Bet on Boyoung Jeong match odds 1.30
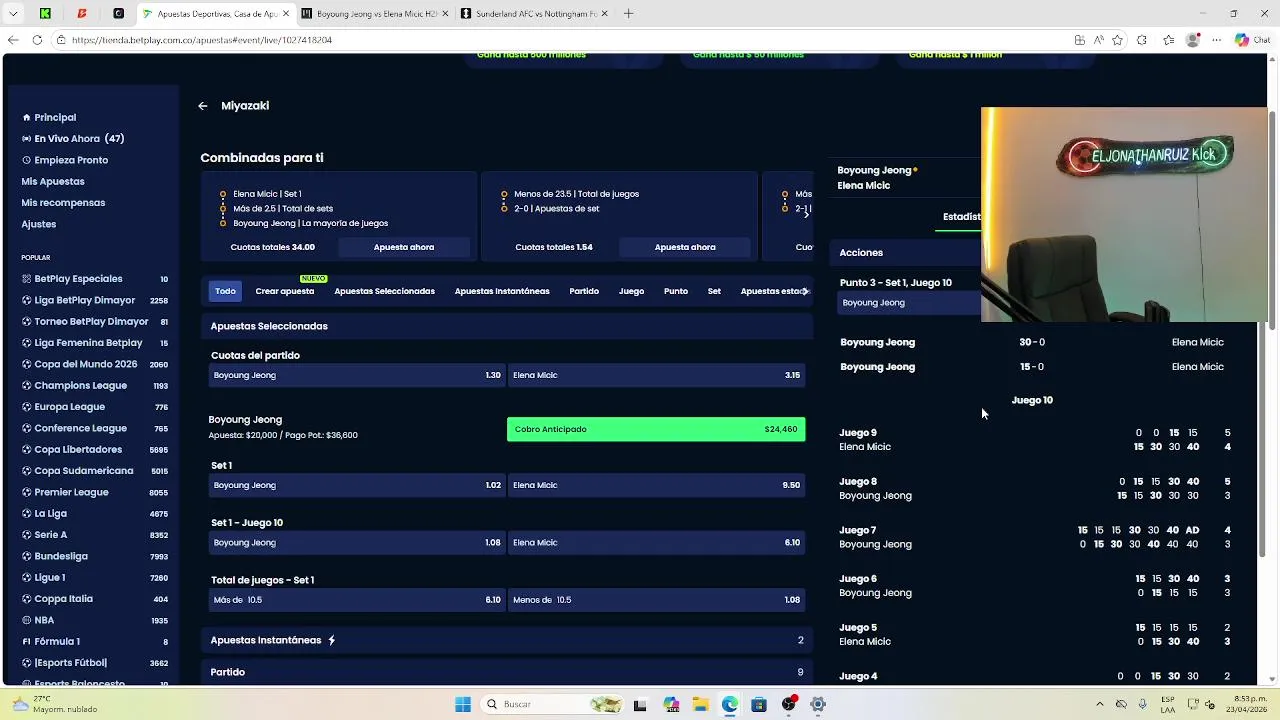Viewport: 1280px width, 720px height. coord(356,375)
